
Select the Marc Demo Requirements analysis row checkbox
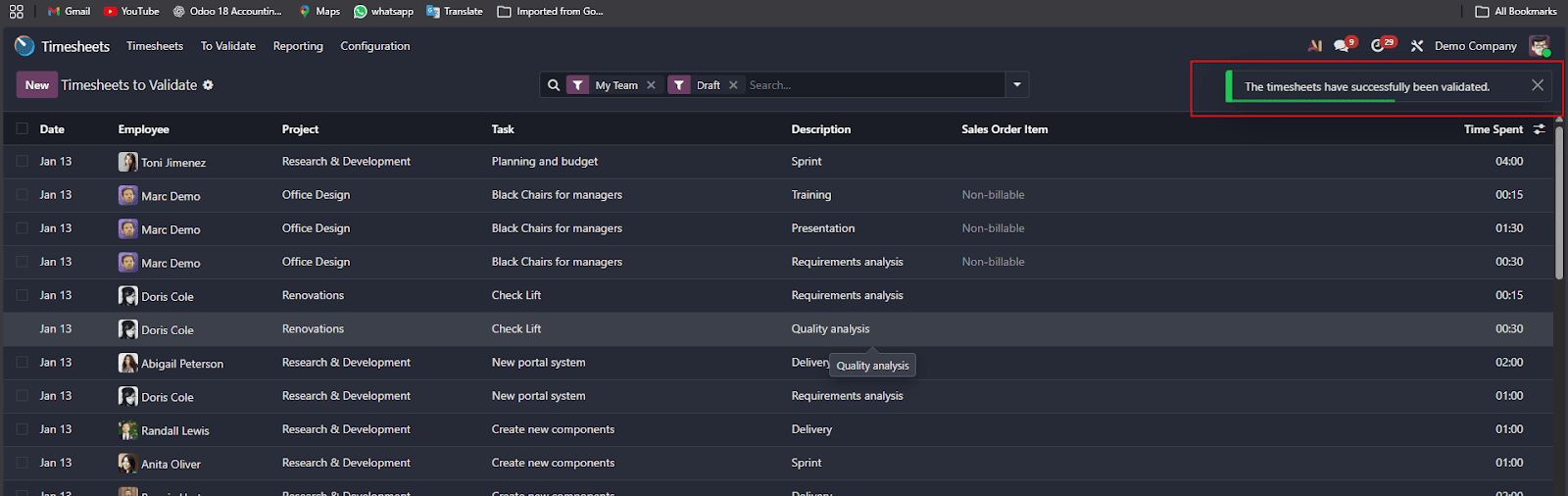coord(22,261)
